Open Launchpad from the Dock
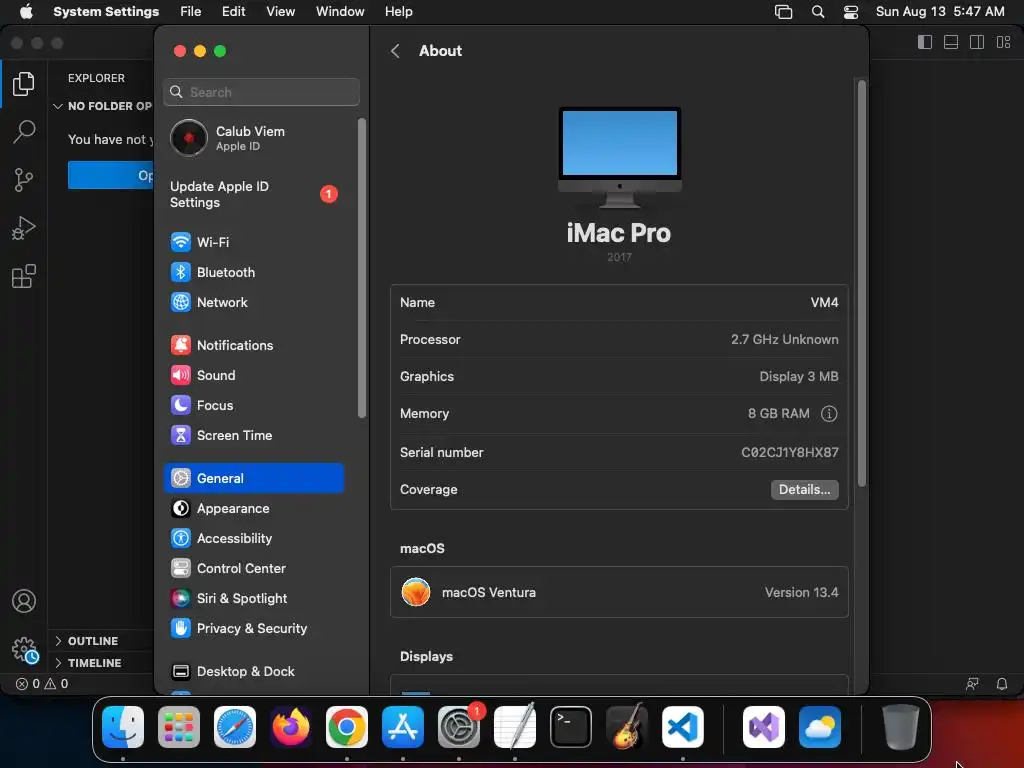This screenshot has width=1024, height=768. 179,727
